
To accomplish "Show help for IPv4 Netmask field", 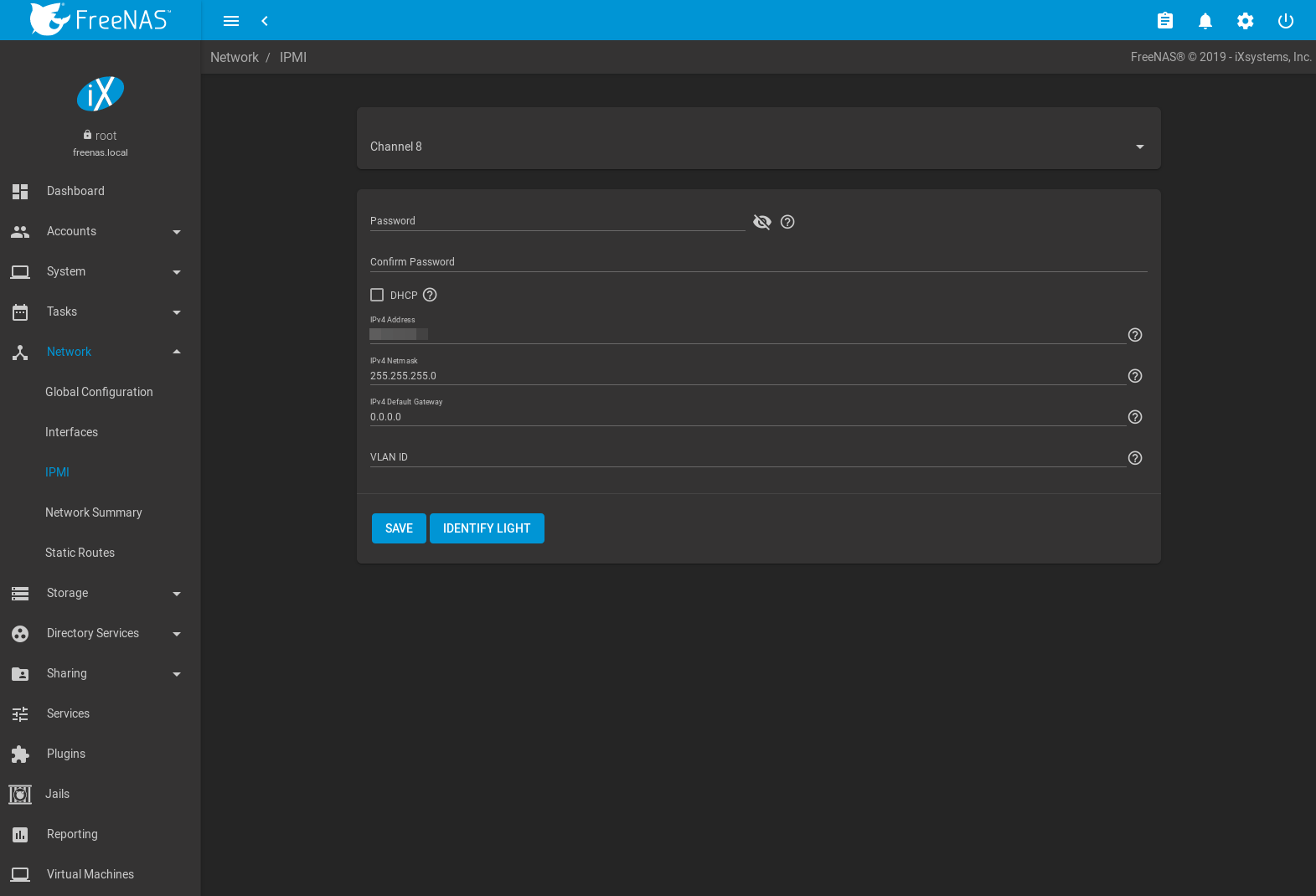I will (1134, 376).
